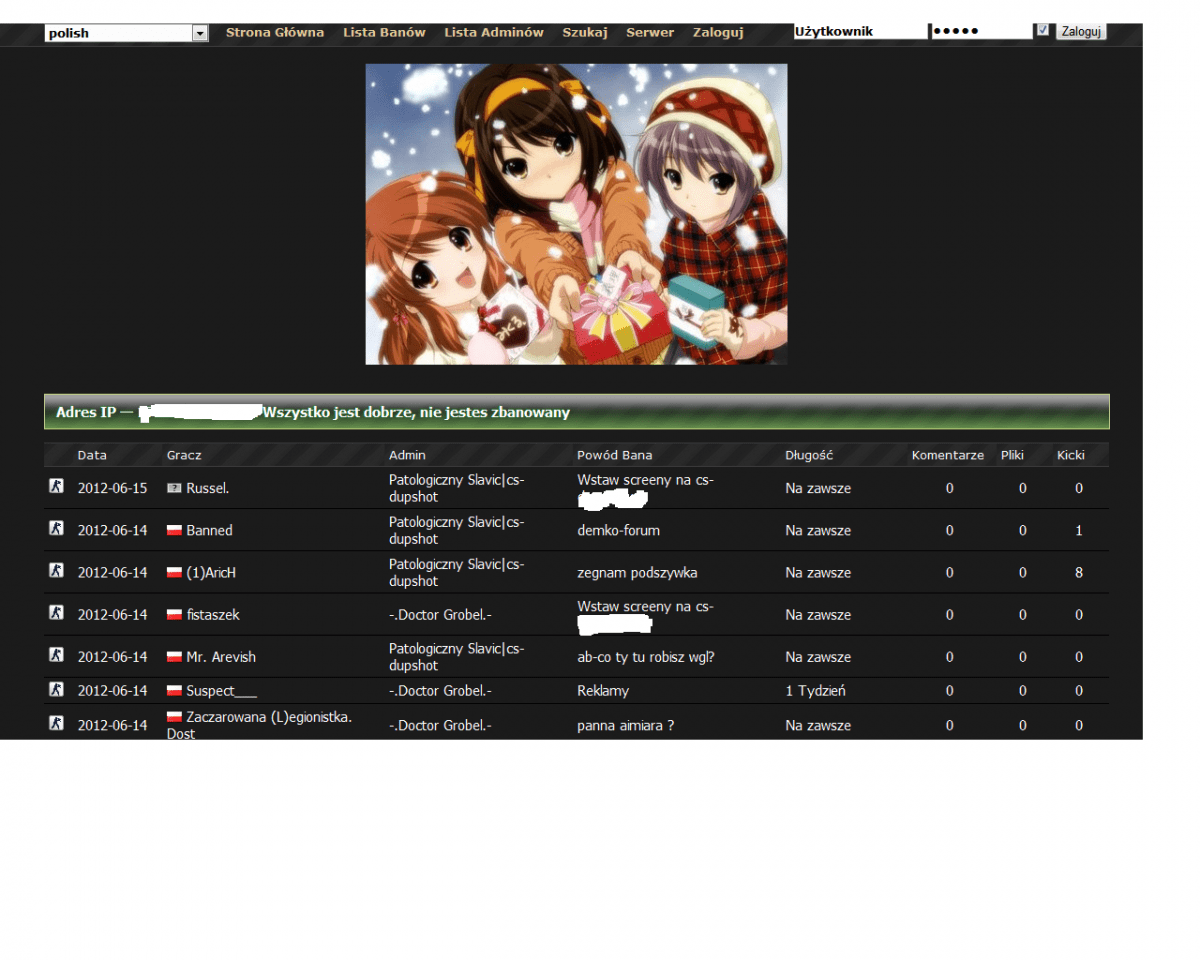The height and width of the screenshot is (960, 1200).
Task: Click the Pliki column header
Action: click(x=1012, y=455)
